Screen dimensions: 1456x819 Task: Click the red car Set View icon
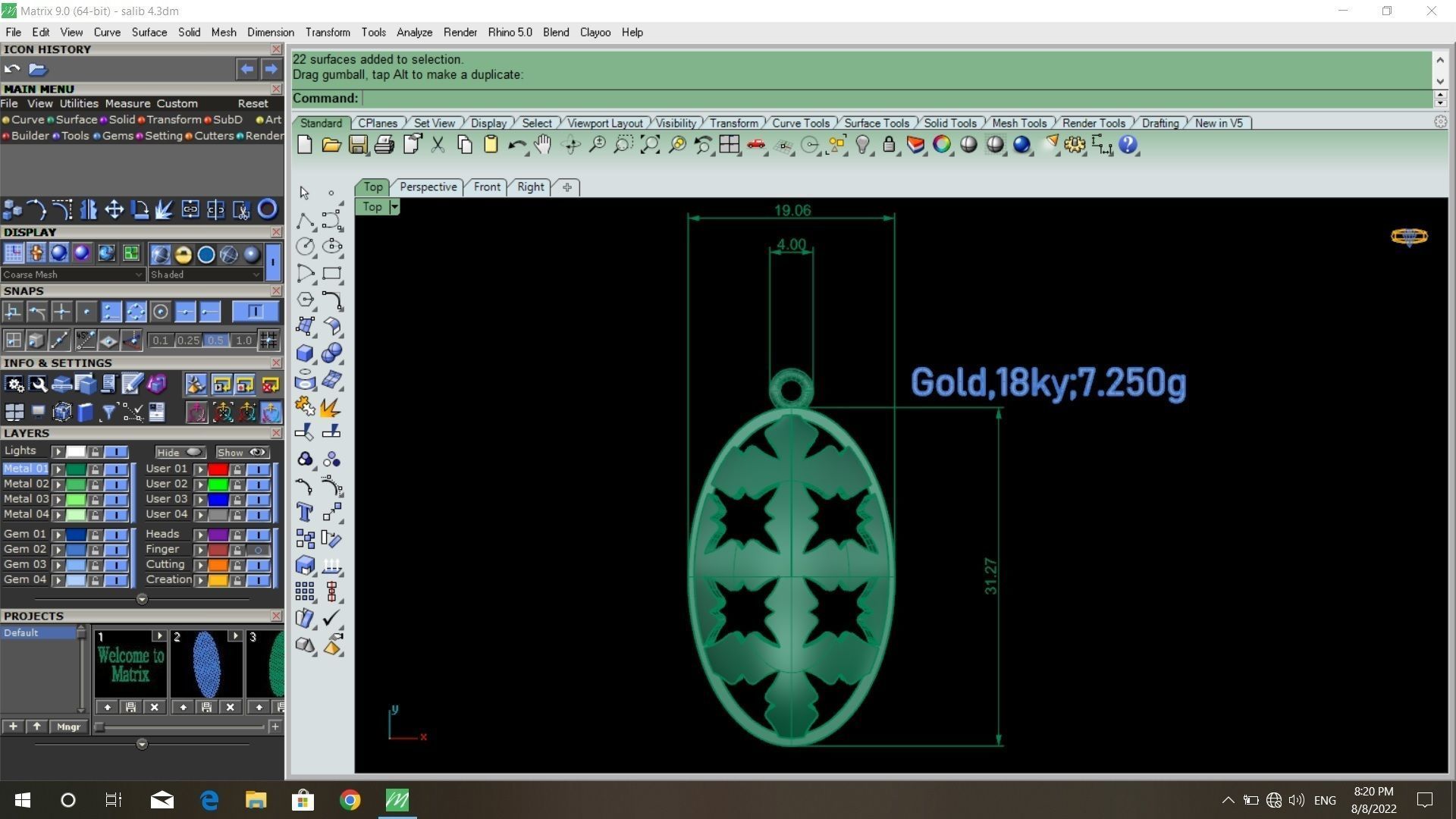click(x=756, y=145)
